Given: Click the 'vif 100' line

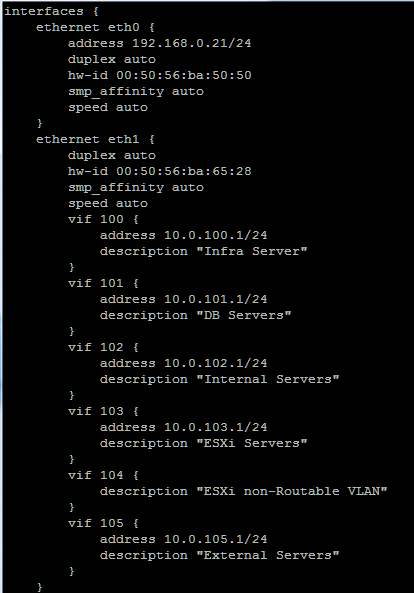Looking at the screenshot, I should coord(103,219).
